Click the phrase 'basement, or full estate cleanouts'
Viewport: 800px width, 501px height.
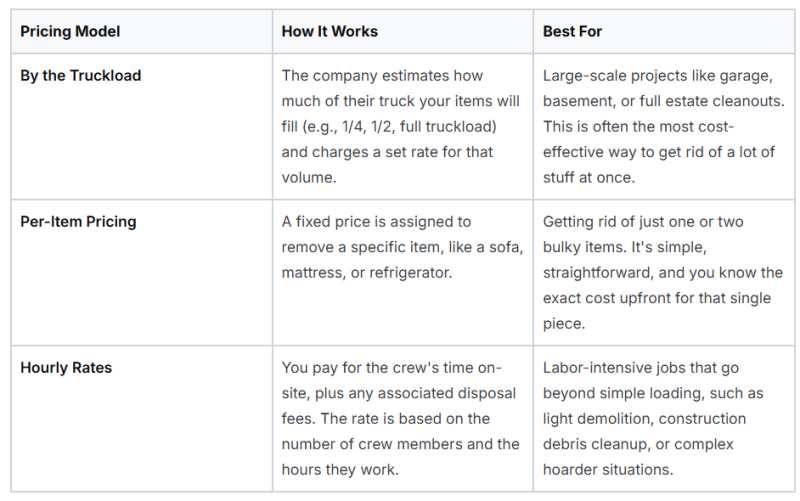pos(662,101)
